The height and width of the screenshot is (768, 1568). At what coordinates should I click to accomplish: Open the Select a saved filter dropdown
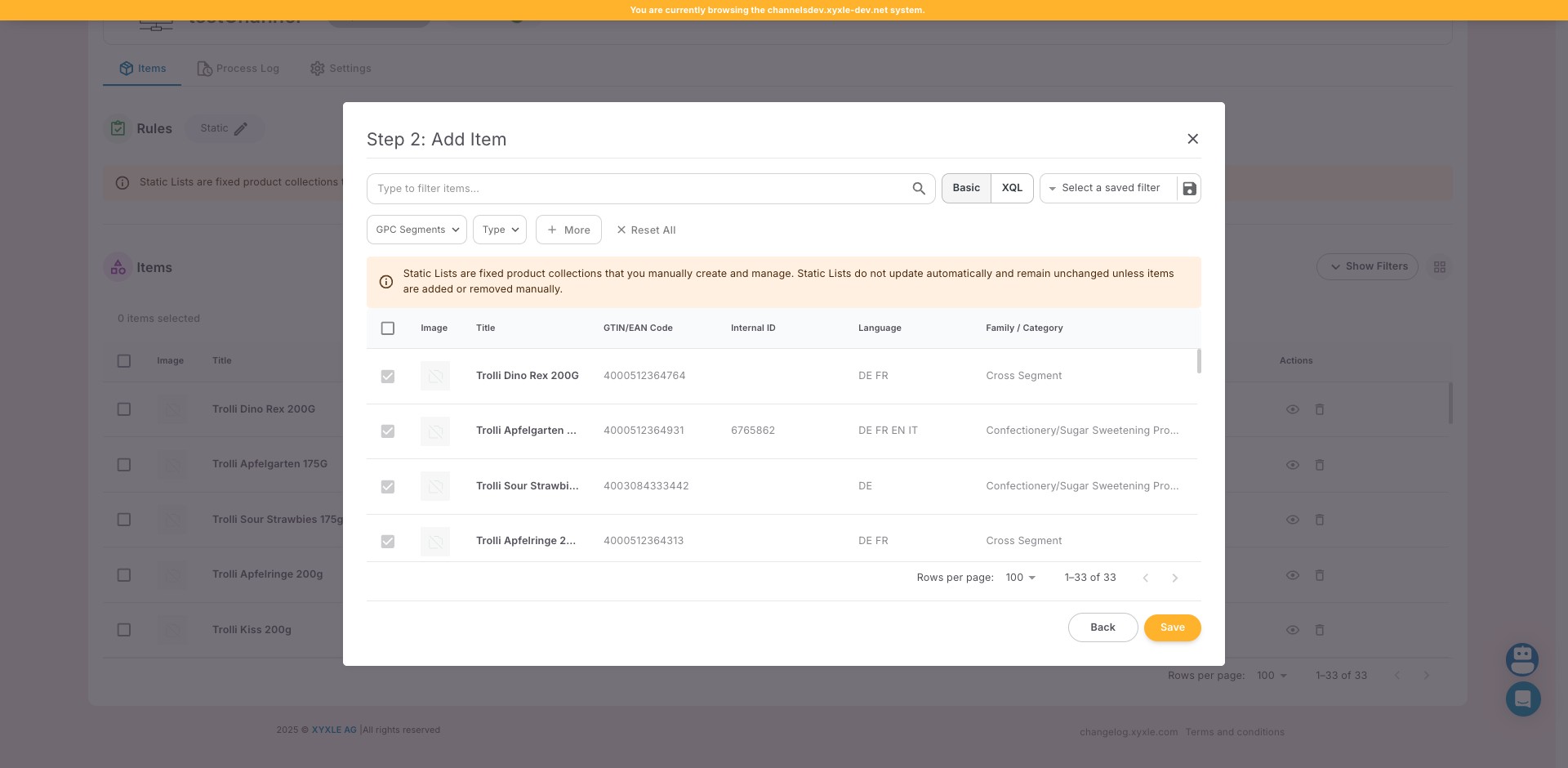[x=1107, y=188]
